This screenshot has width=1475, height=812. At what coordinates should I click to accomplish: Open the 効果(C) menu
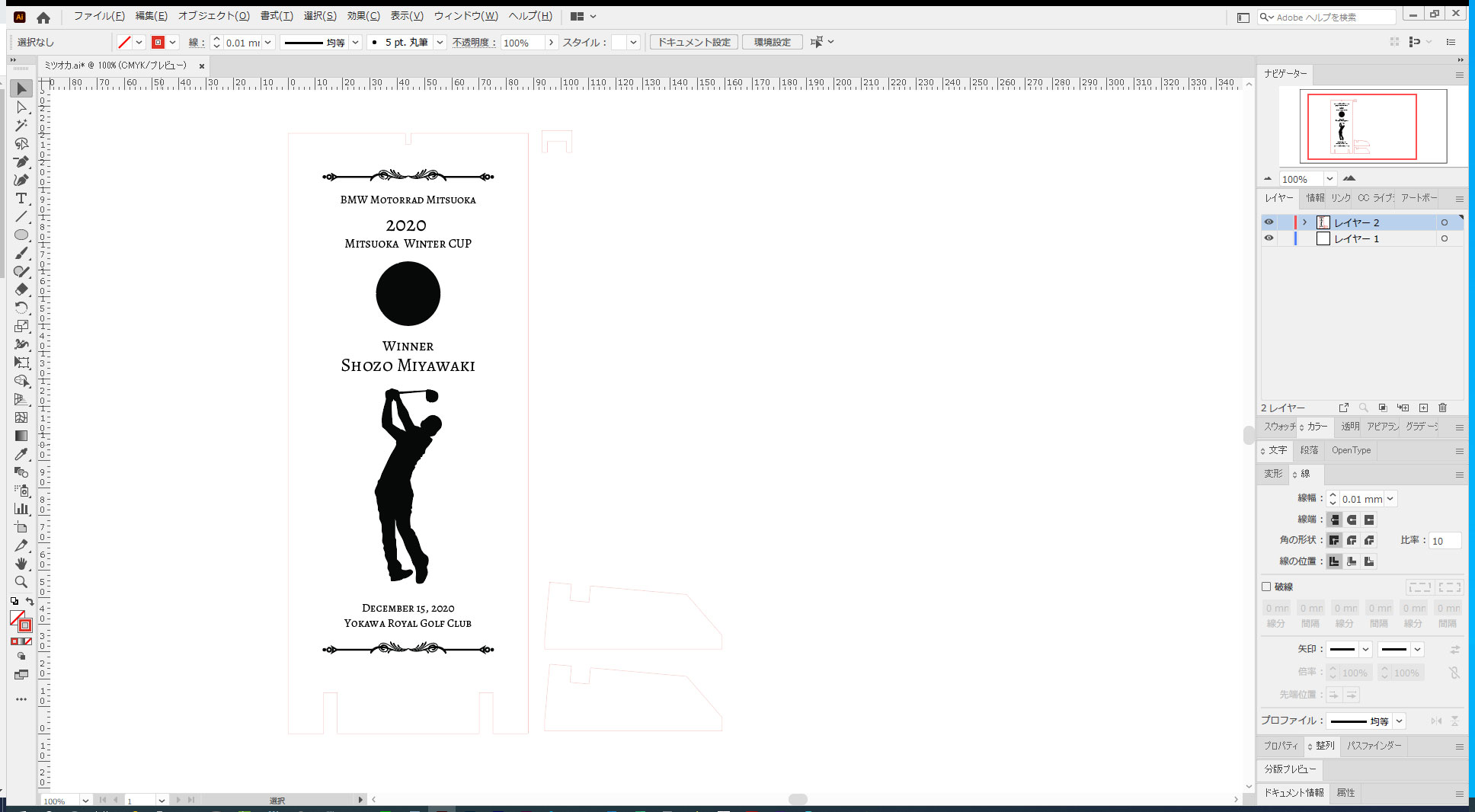click(363, 16)
